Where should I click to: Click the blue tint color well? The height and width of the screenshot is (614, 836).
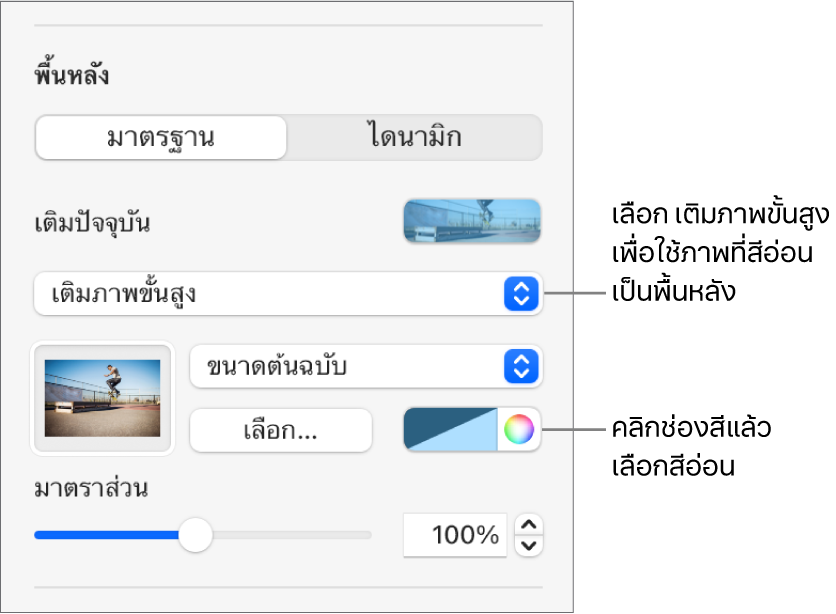click(450, 430)
